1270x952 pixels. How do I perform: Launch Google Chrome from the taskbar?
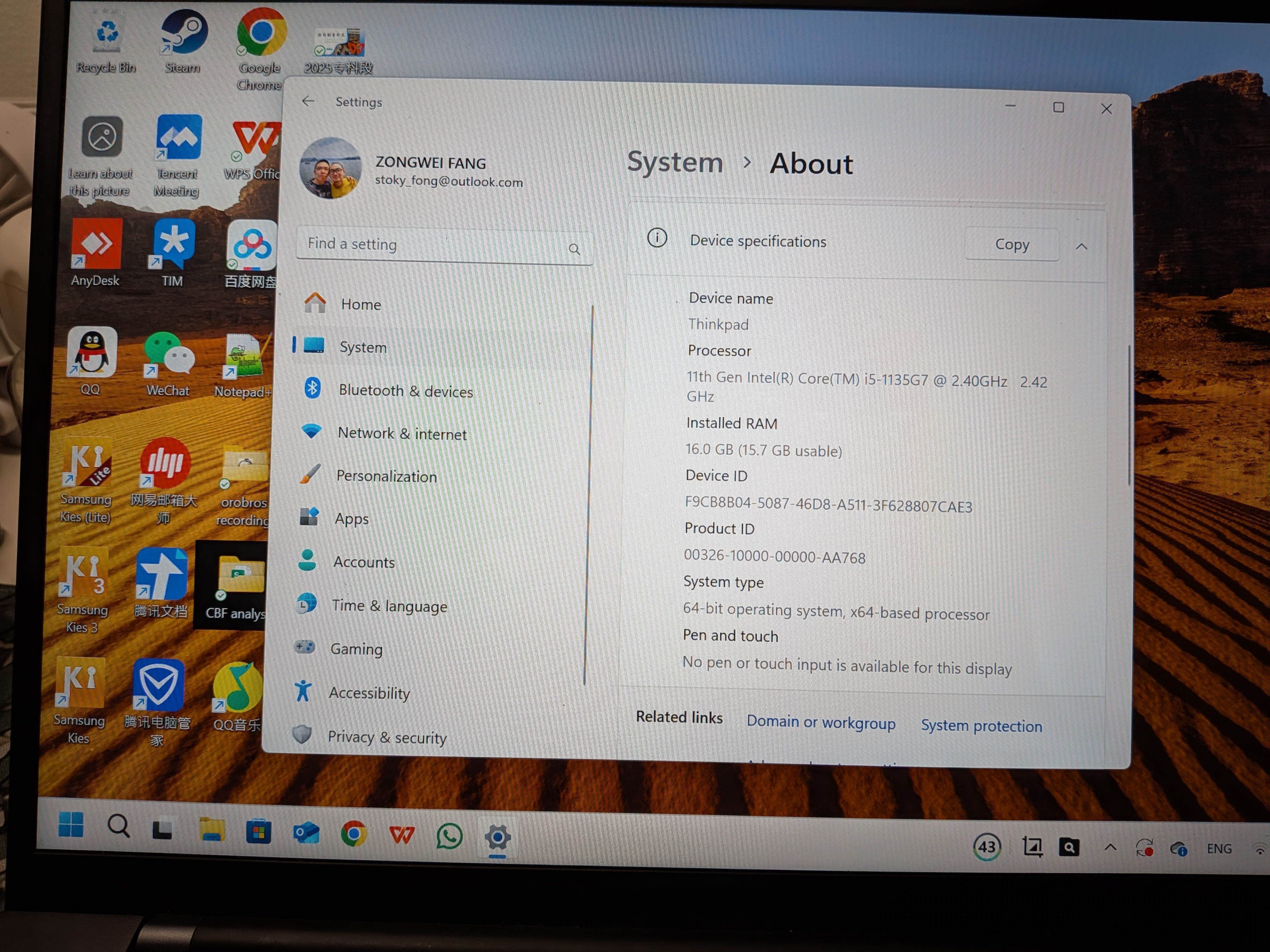[x=354, y=834]
